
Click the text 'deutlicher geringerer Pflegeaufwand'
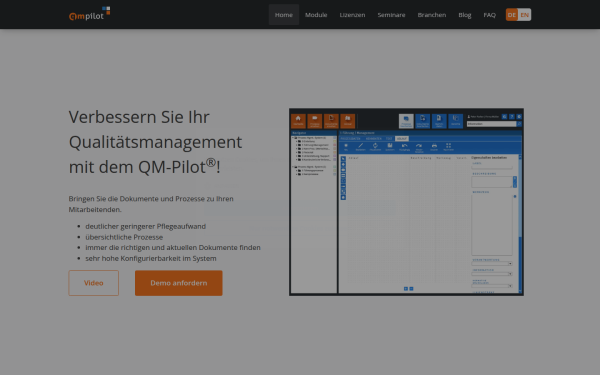pos(145,226)
